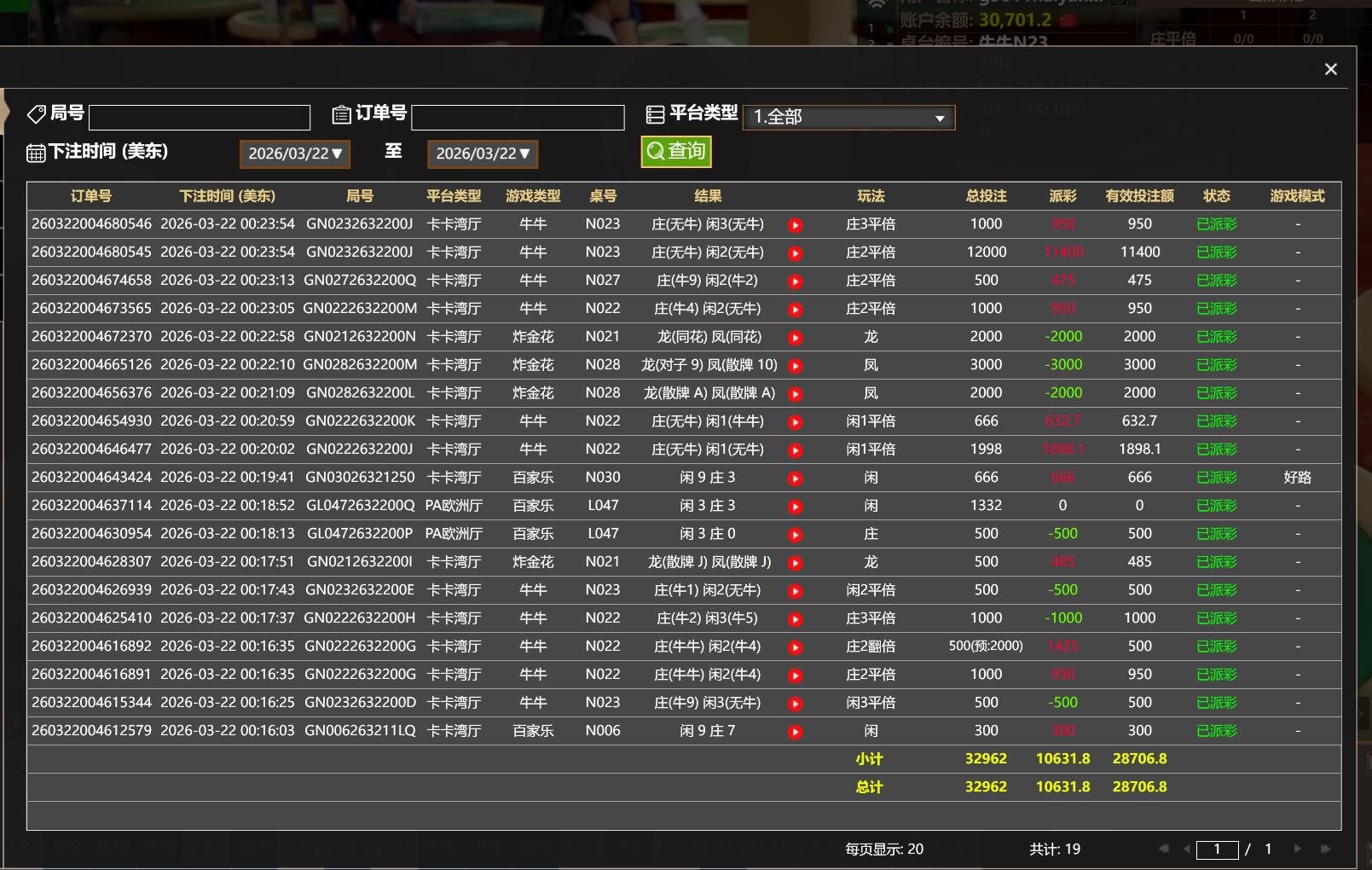Click the calendar icon beside 下注时间

(36, 153)
